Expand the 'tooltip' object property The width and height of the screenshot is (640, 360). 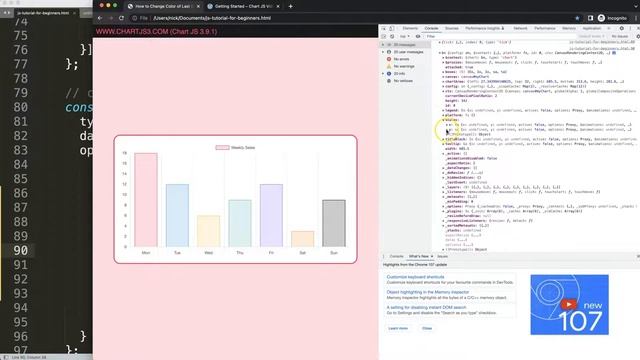(x=443, y=144)
